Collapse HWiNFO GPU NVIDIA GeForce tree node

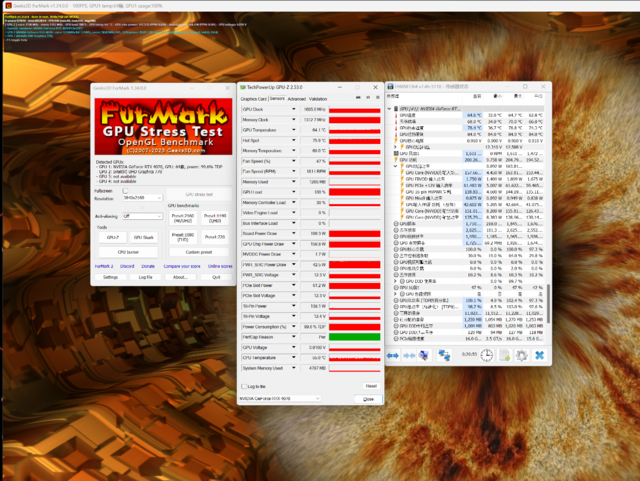click(x=389, y=109)
